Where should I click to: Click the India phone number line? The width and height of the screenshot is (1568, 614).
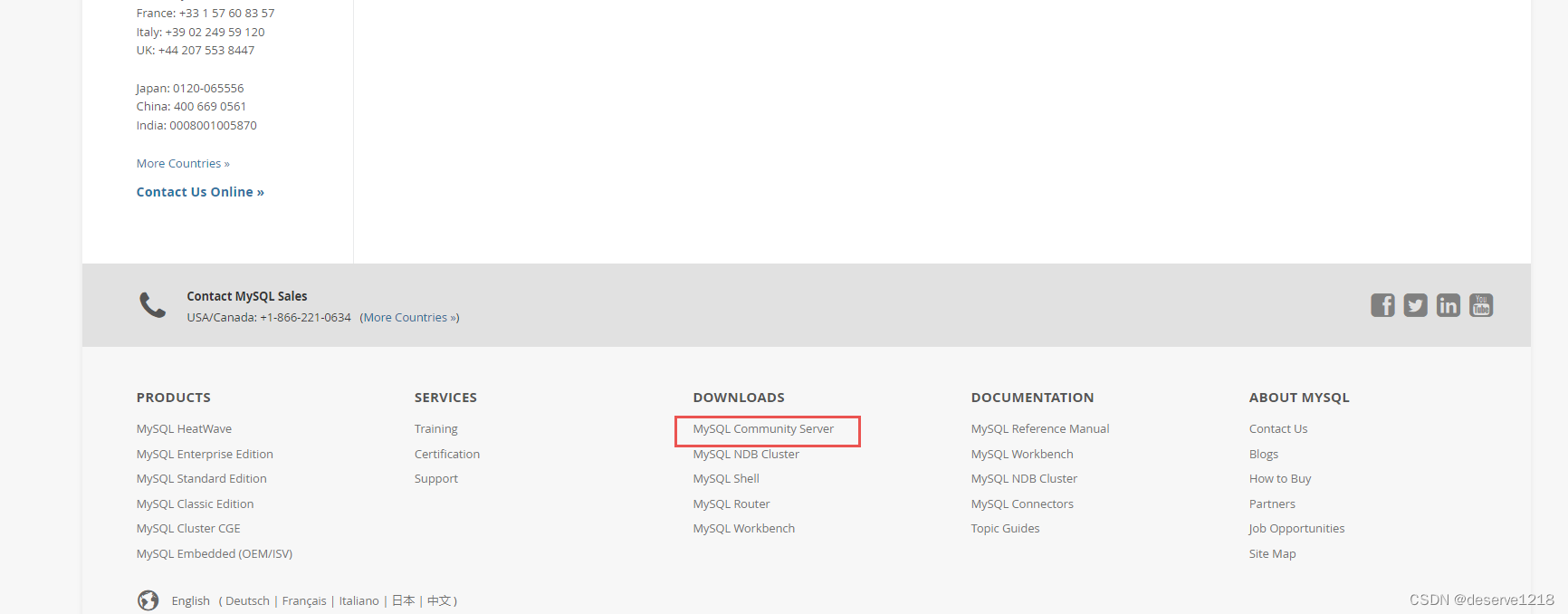coord(196,126)
